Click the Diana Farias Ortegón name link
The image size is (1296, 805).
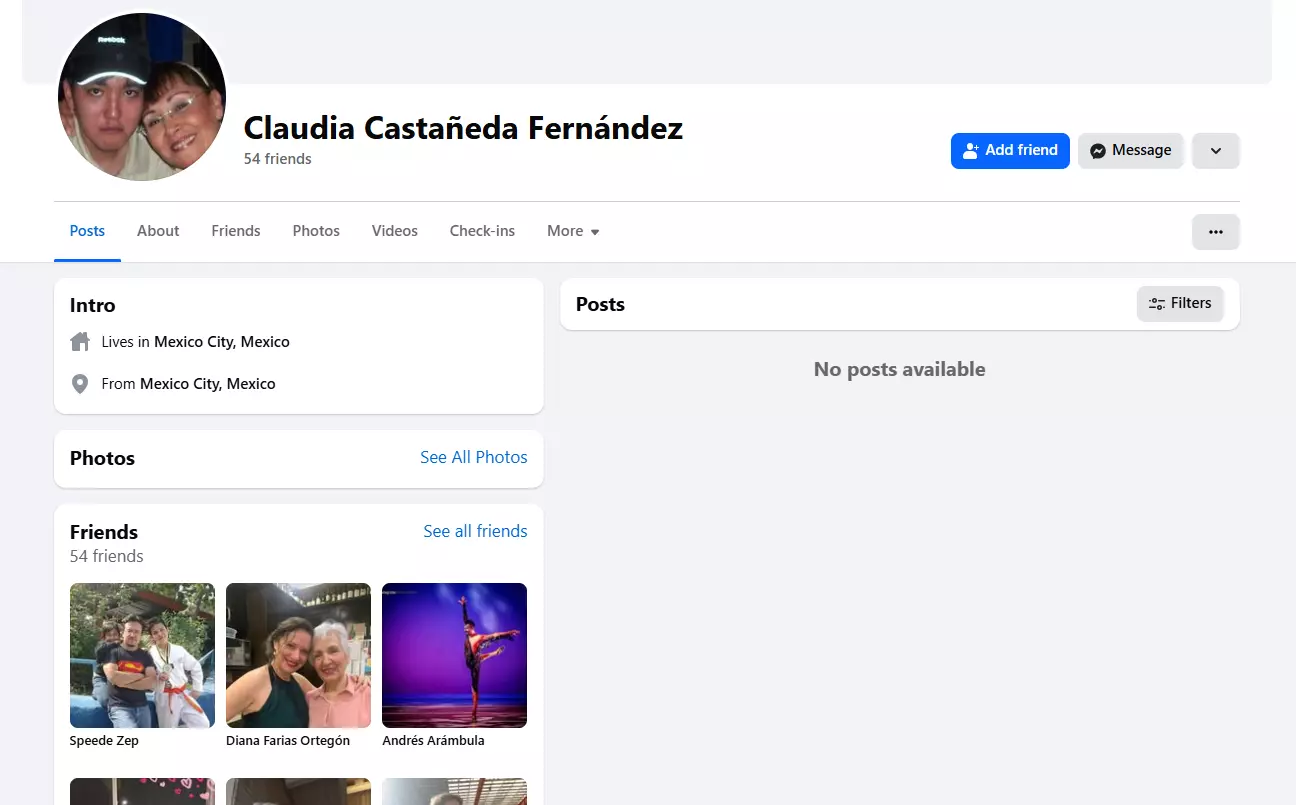click(x=288, y=741)
